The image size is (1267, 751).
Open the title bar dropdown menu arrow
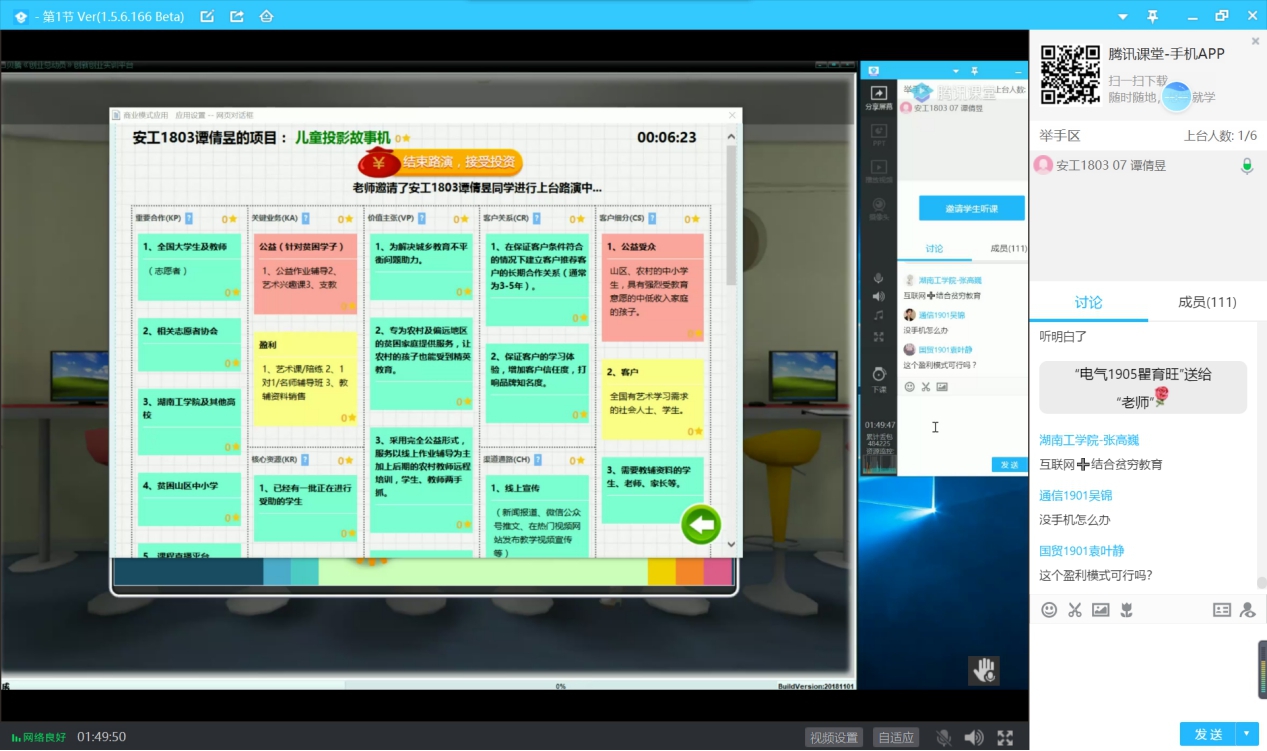click(1123, 16)
